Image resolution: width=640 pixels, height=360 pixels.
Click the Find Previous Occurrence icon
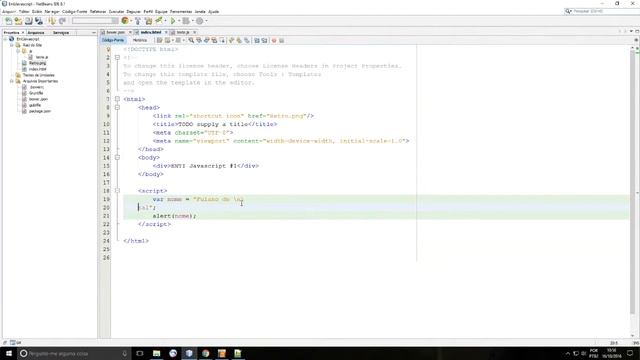coord(199,40)
